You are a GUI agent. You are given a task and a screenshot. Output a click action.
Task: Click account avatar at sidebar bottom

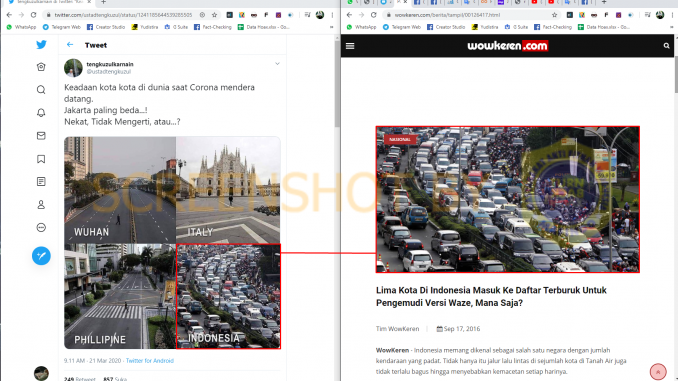[x=41, y=373]
